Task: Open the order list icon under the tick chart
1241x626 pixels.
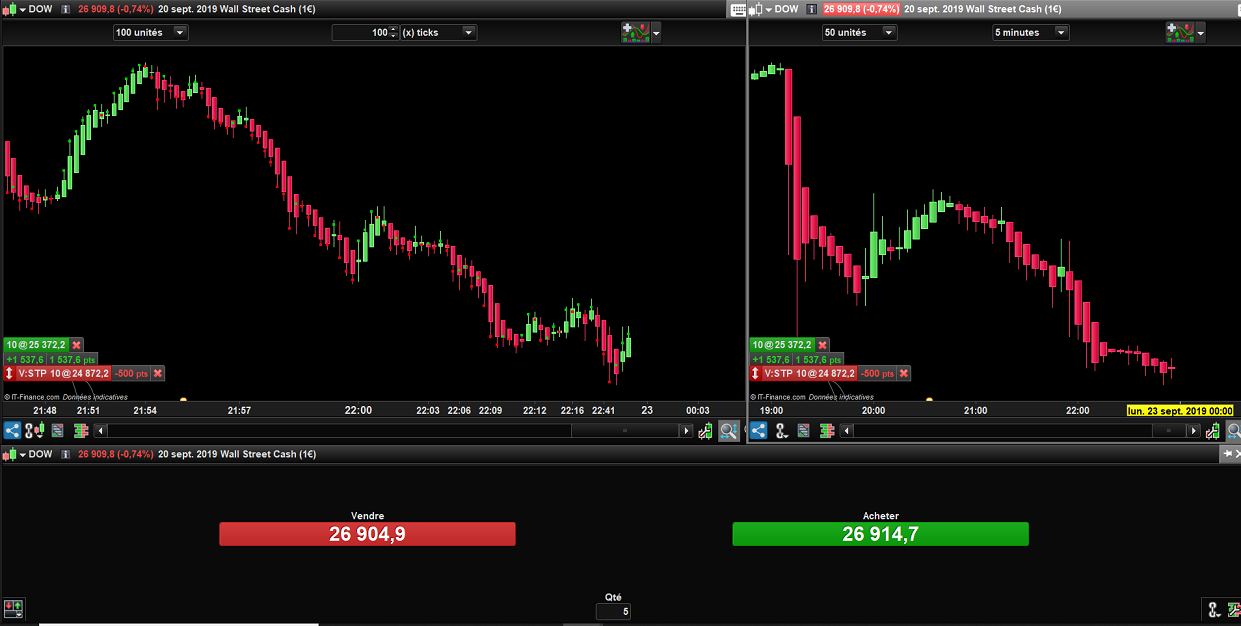Action: pyautogui.click(x=57, y=431)
